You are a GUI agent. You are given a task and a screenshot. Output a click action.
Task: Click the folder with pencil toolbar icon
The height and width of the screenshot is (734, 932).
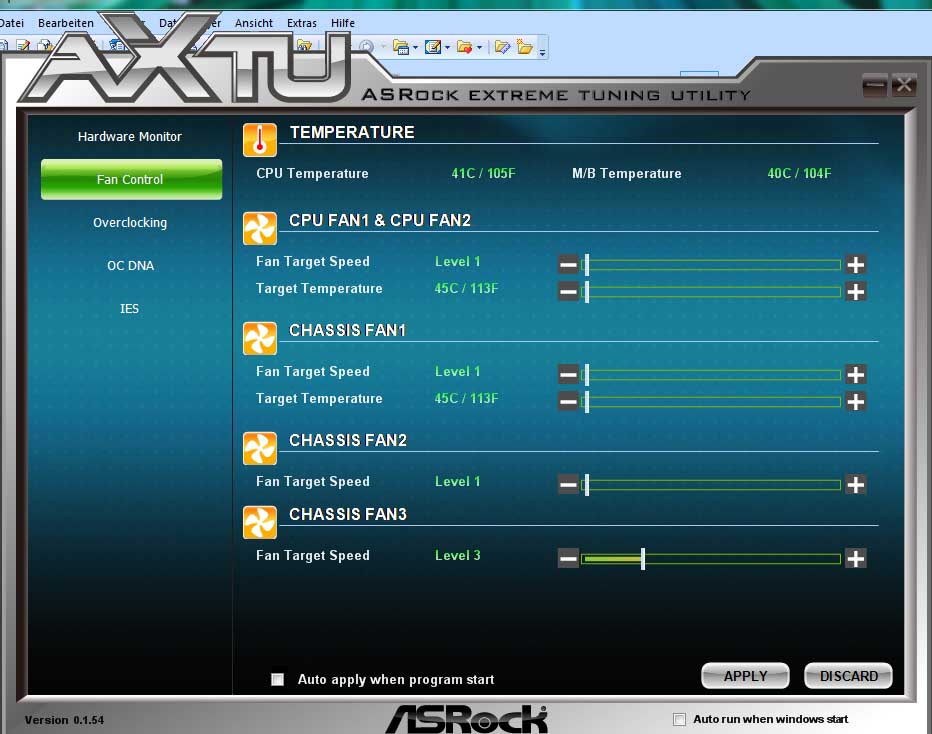502,47
